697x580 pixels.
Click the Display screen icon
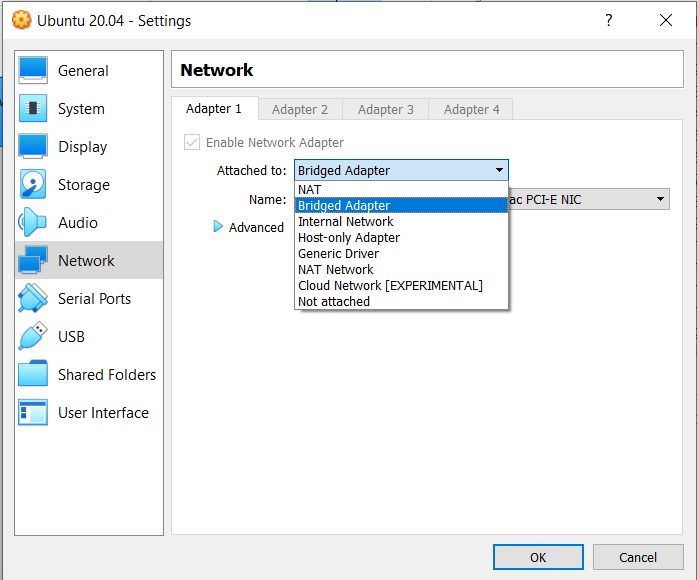tap(33, 146)
